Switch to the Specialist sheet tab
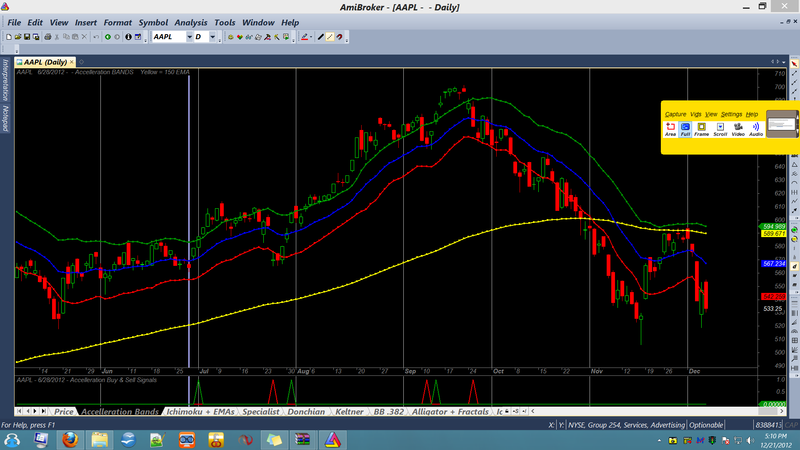800x450 pixels. pos(261,411)
